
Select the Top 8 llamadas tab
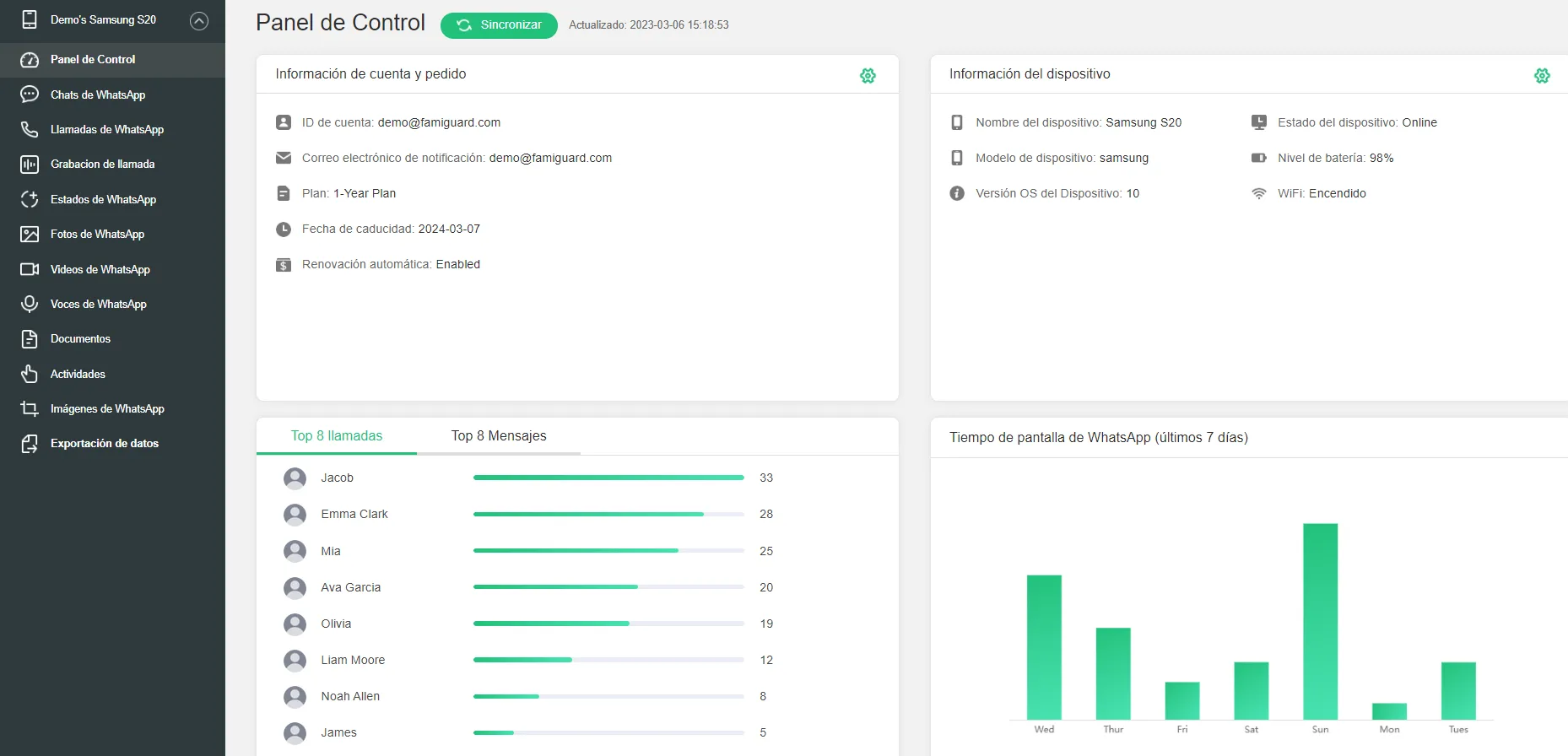(337, 436)
